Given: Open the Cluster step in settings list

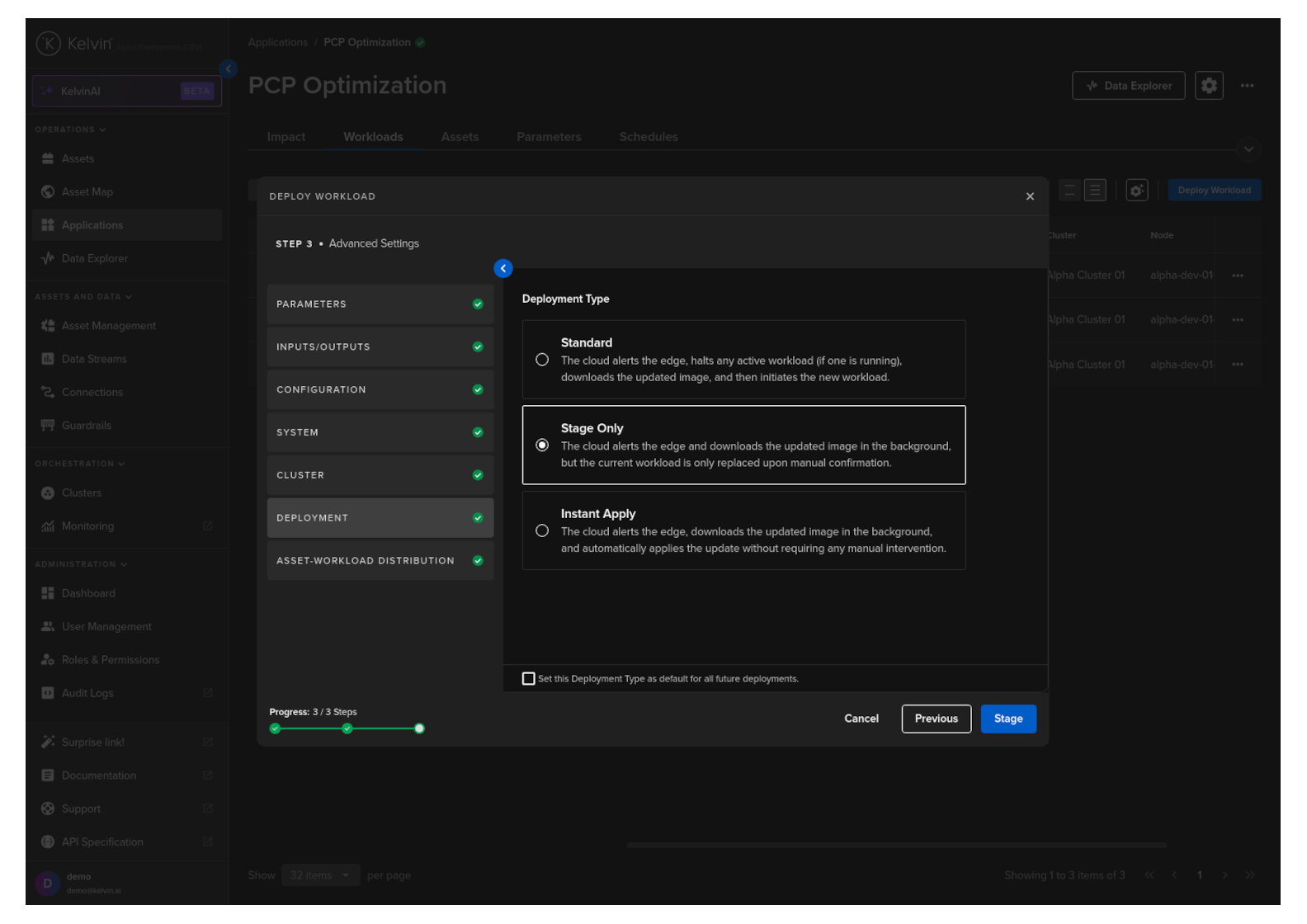Looking at the screenshot, I should (x=380, y=475).
